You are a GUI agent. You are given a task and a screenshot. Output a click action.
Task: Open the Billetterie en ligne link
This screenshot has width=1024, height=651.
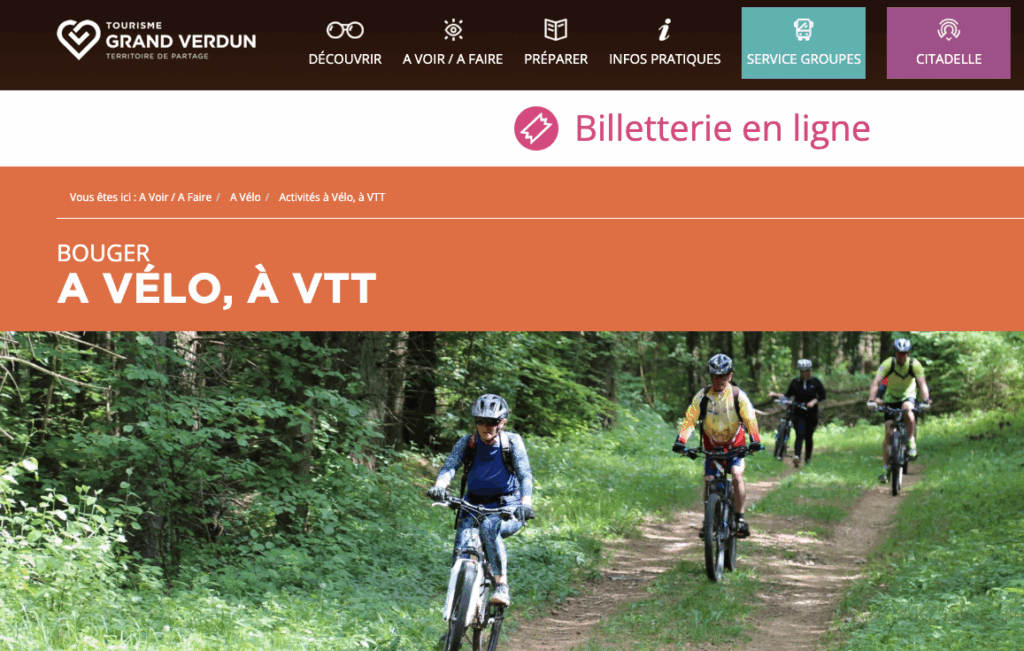[x=722, y=129]
